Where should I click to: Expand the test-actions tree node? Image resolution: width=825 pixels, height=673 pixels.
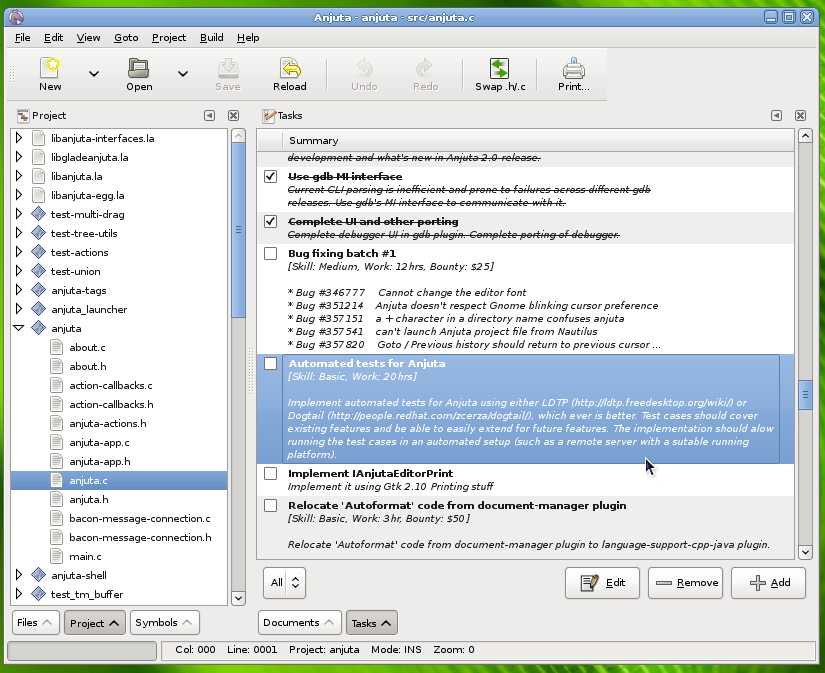19,252
